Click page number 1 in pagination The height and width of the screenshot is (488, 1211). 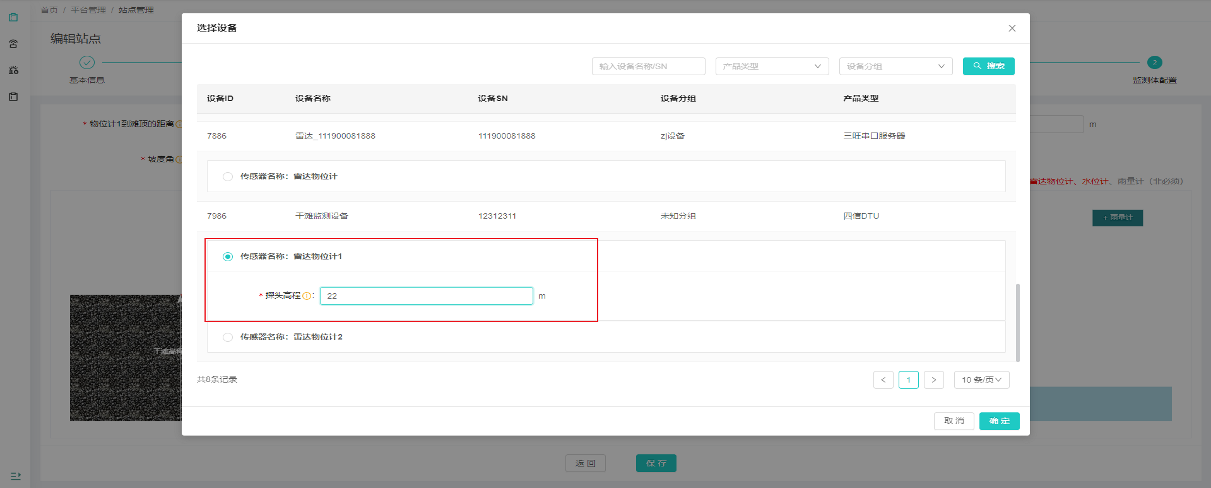tap(908, 380)
